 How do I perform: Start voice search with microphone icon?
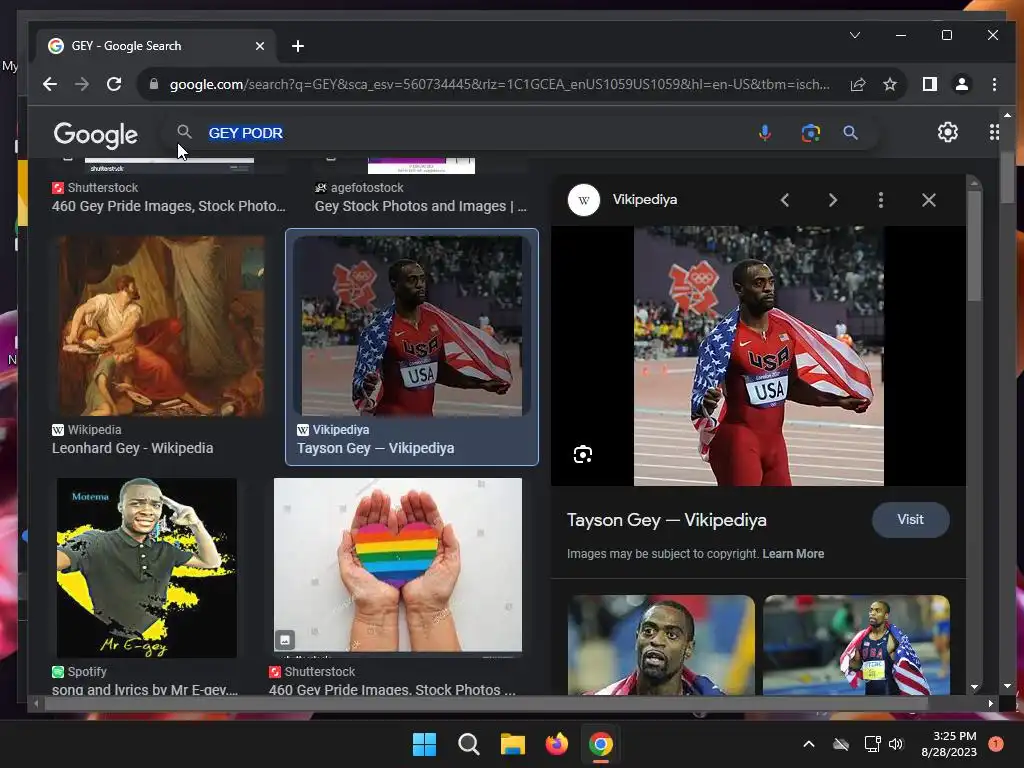click(765, 133)
